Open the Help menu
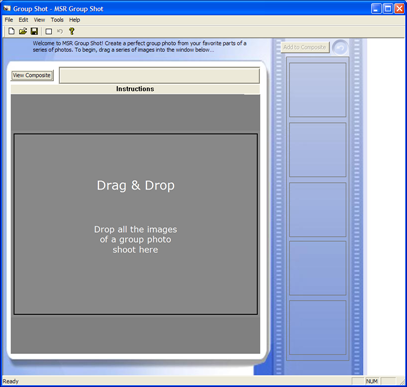407x387 pixels. tap(74, 20)
